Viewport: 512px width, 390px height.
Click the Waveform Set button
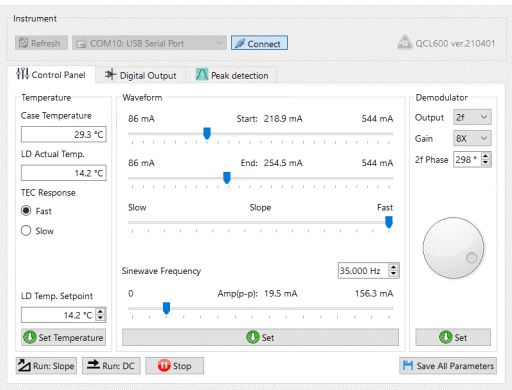[x=260, y=337]
